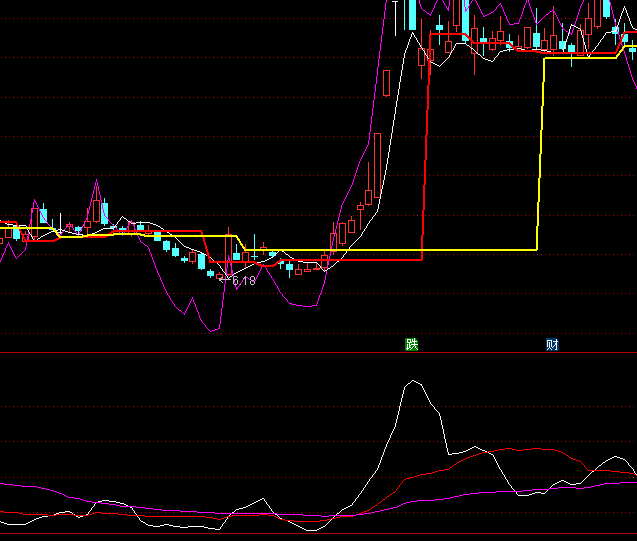Click the magenta line's lowest dip
Viewport: 637px width, 541px height.
point(213,329)
